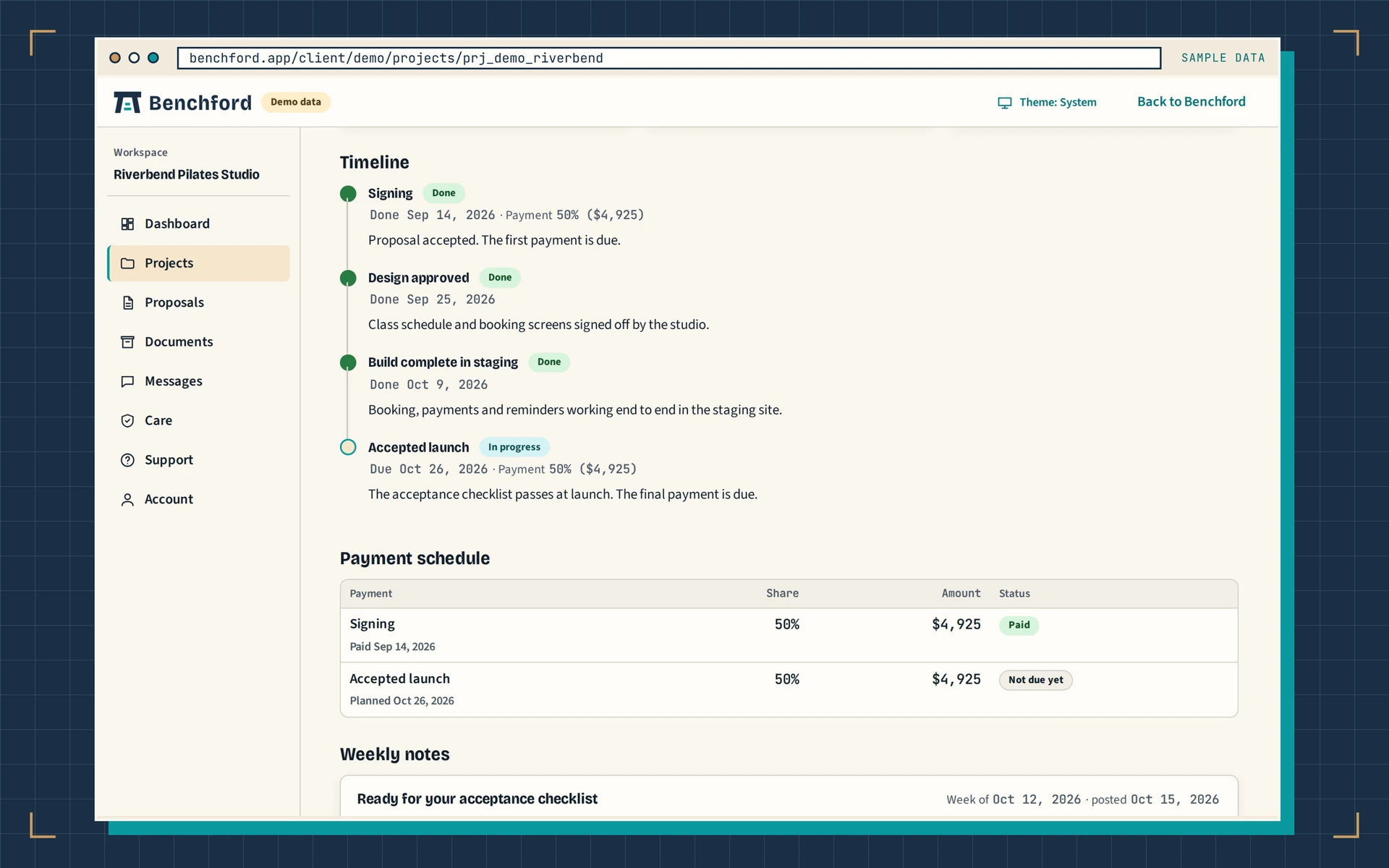The image size is (1389, 868).
Task: Click the Documents archive icon
Action: (127, 342)
